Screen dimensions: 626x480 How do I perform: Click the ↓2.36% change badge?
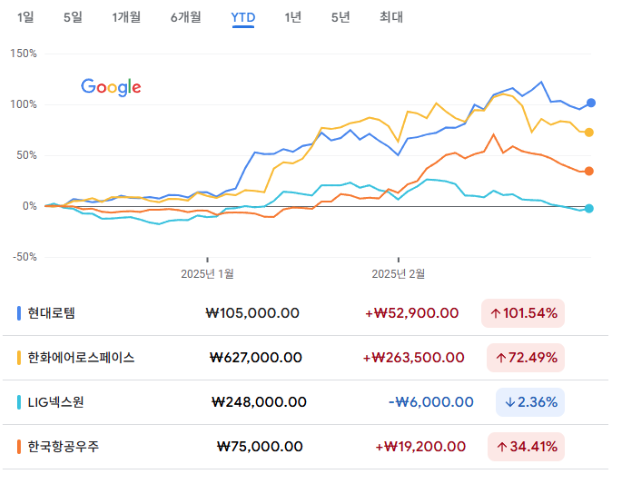pyautogui.click(x=530, y=402)
